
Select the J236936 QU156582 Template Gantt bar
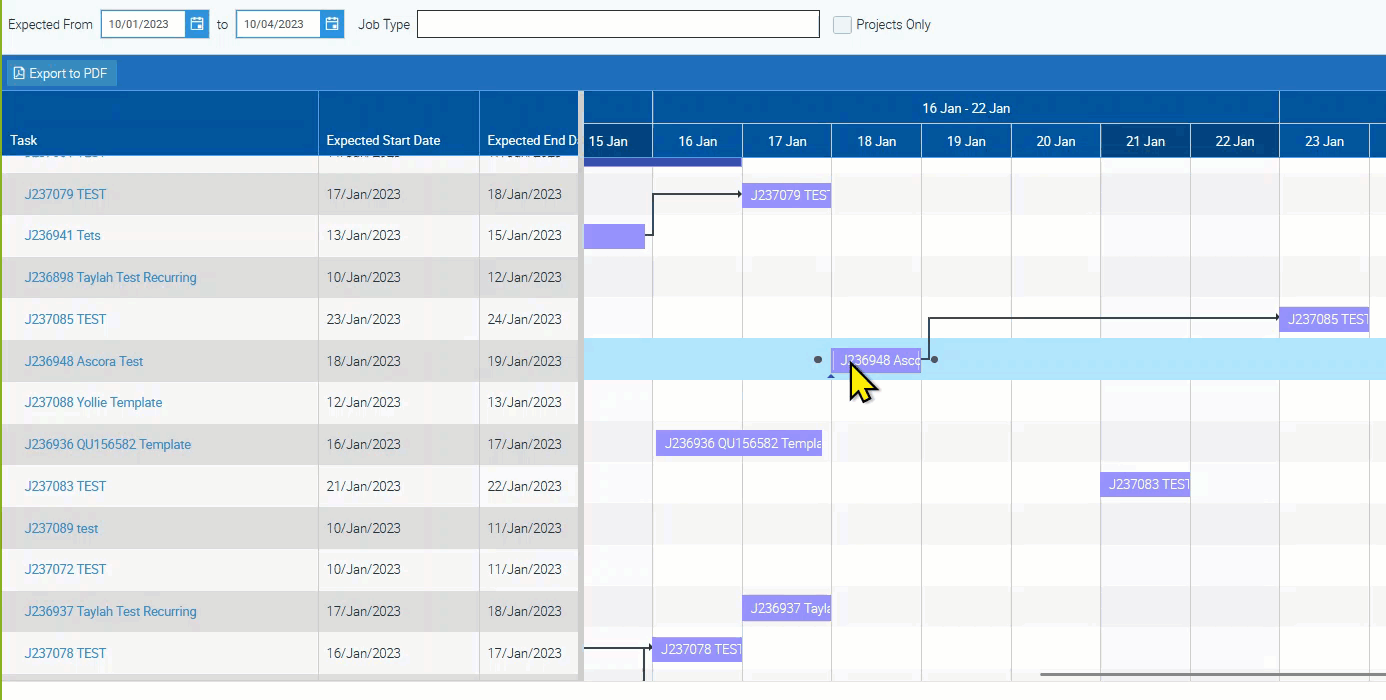(x=738, y=443)
